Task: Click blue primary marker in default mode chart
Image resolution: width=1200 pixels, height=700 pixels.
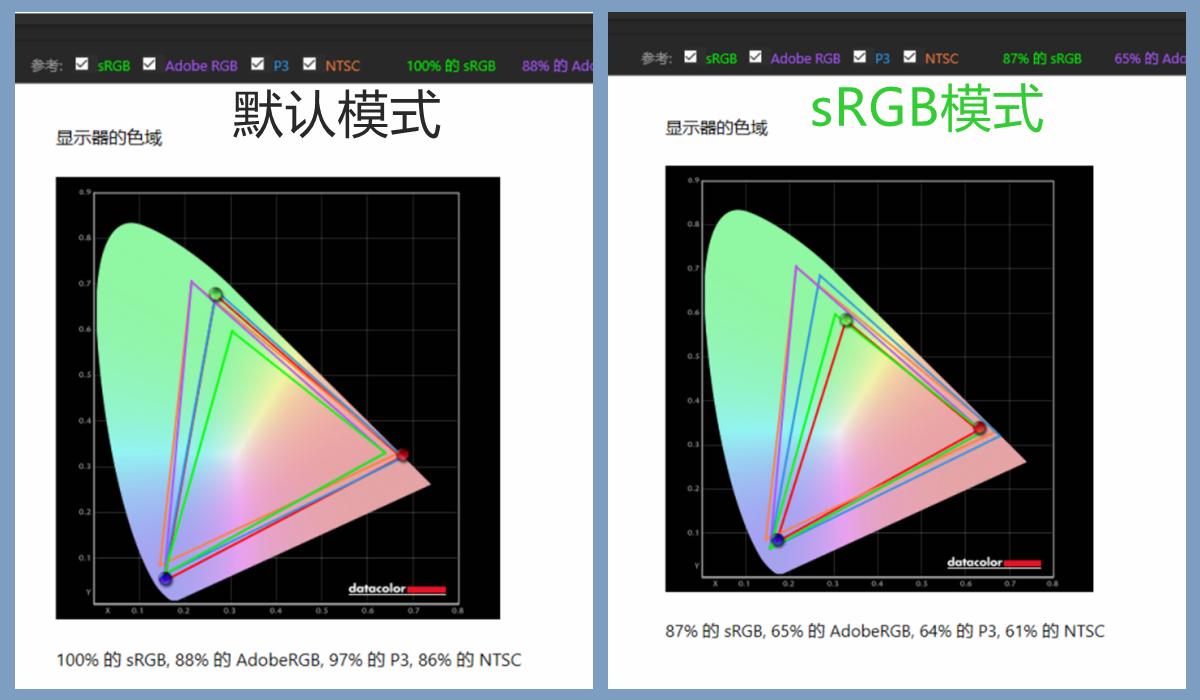Action: point(165,579)
